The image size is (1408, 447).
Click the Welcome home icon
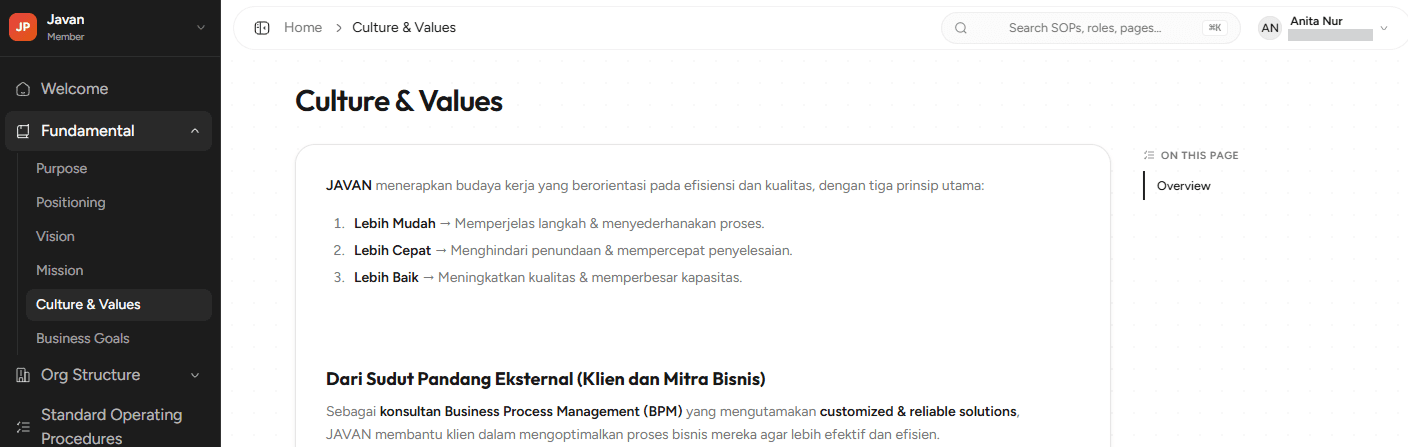(23, 89)
